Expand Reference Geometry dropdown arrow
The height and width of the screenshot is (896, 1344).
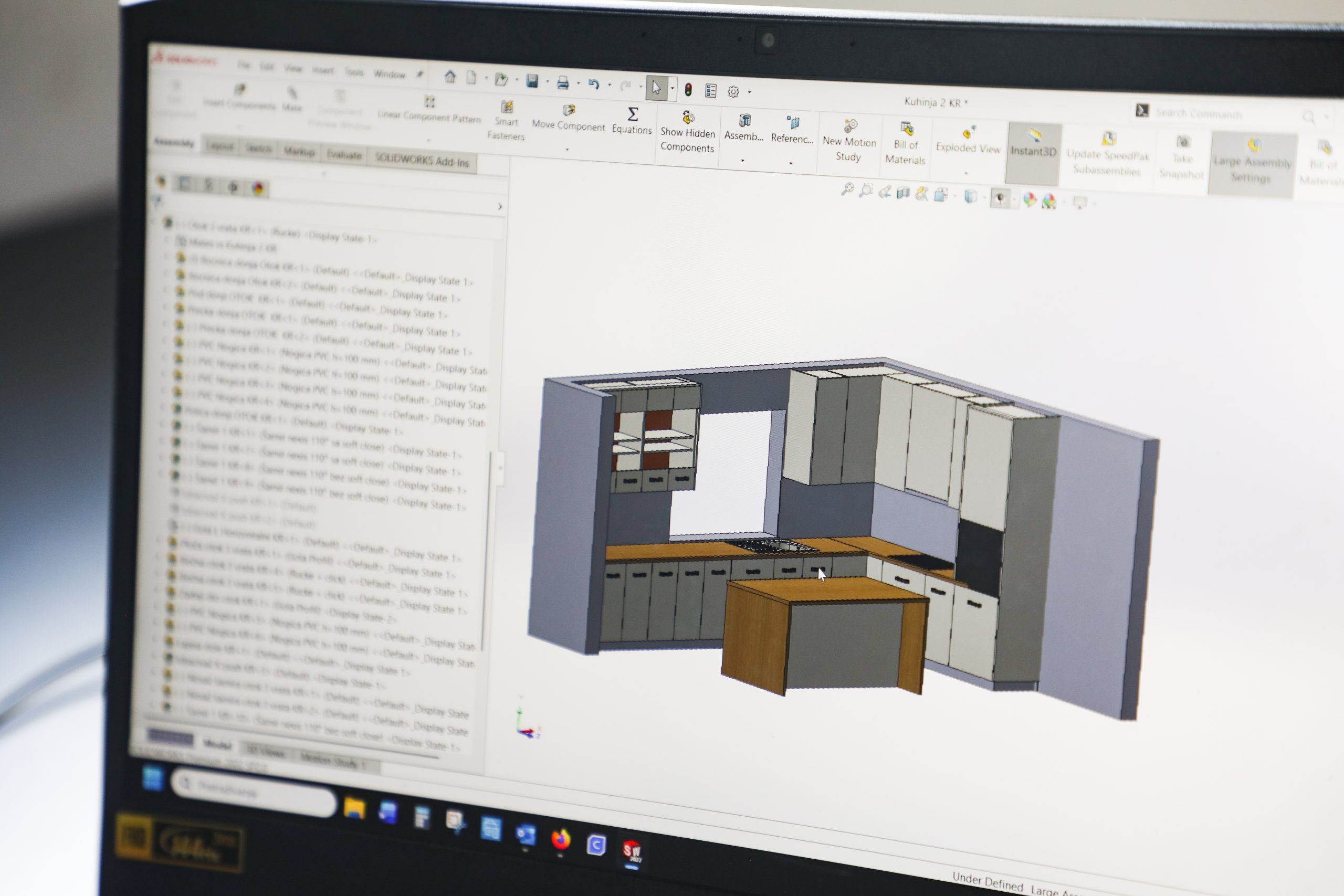(x=791, y=163)
